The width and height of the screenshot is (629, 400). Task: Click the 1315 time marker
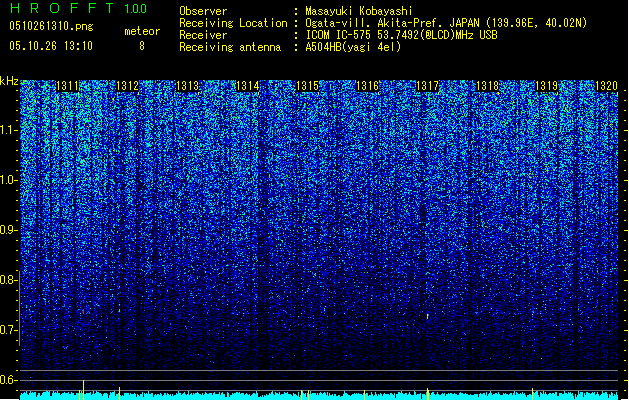point(307,86)
